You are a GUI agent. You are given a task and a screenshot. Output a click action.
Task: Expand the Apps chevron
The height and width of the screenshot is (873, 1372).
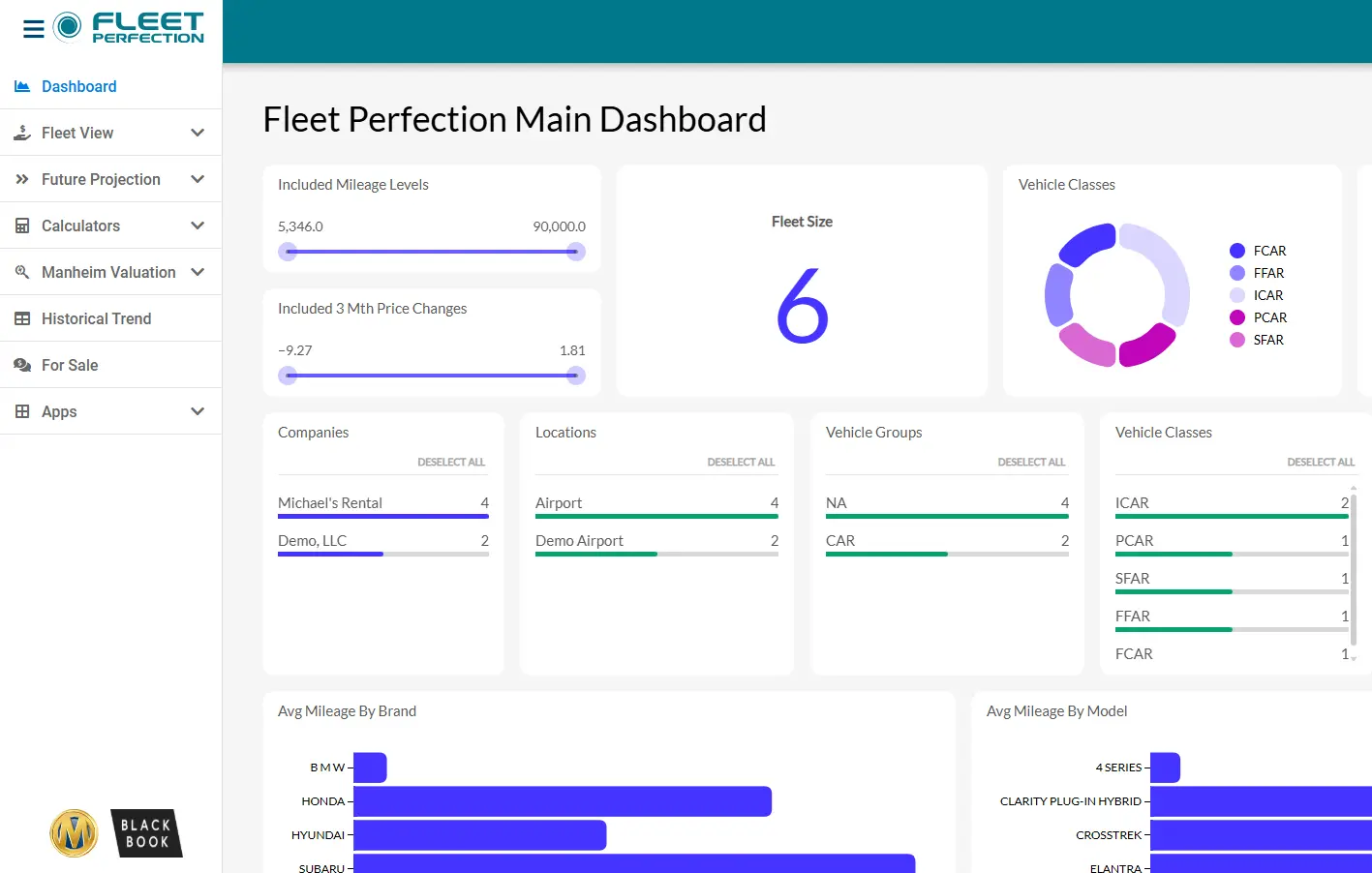point(198,411)
